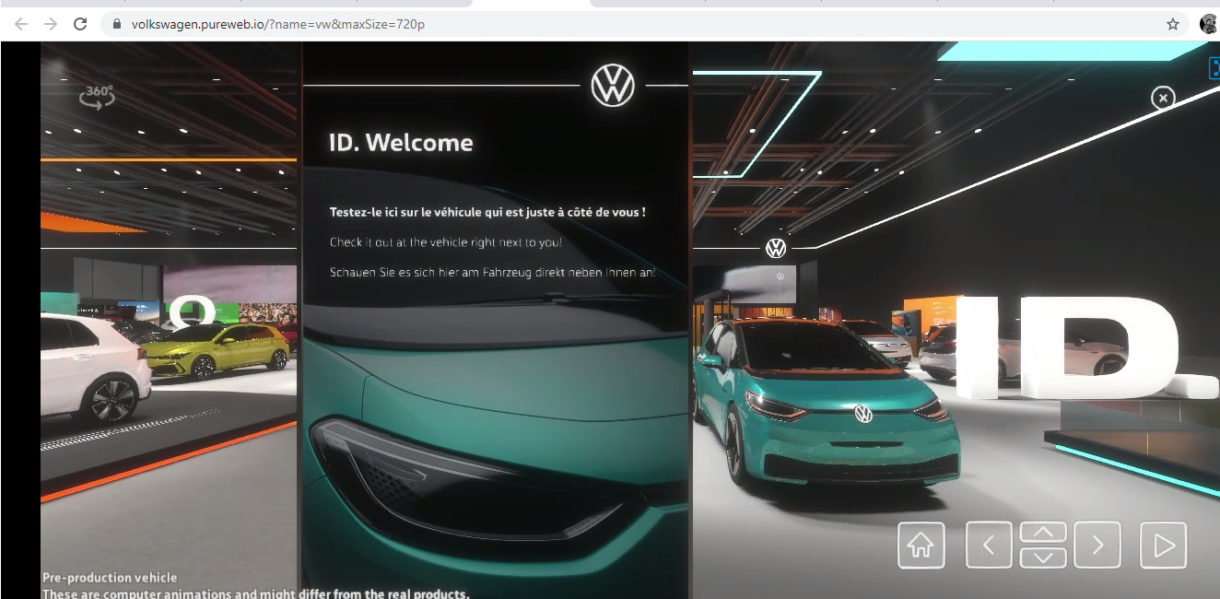Click the left arrow navigation button

988,545
